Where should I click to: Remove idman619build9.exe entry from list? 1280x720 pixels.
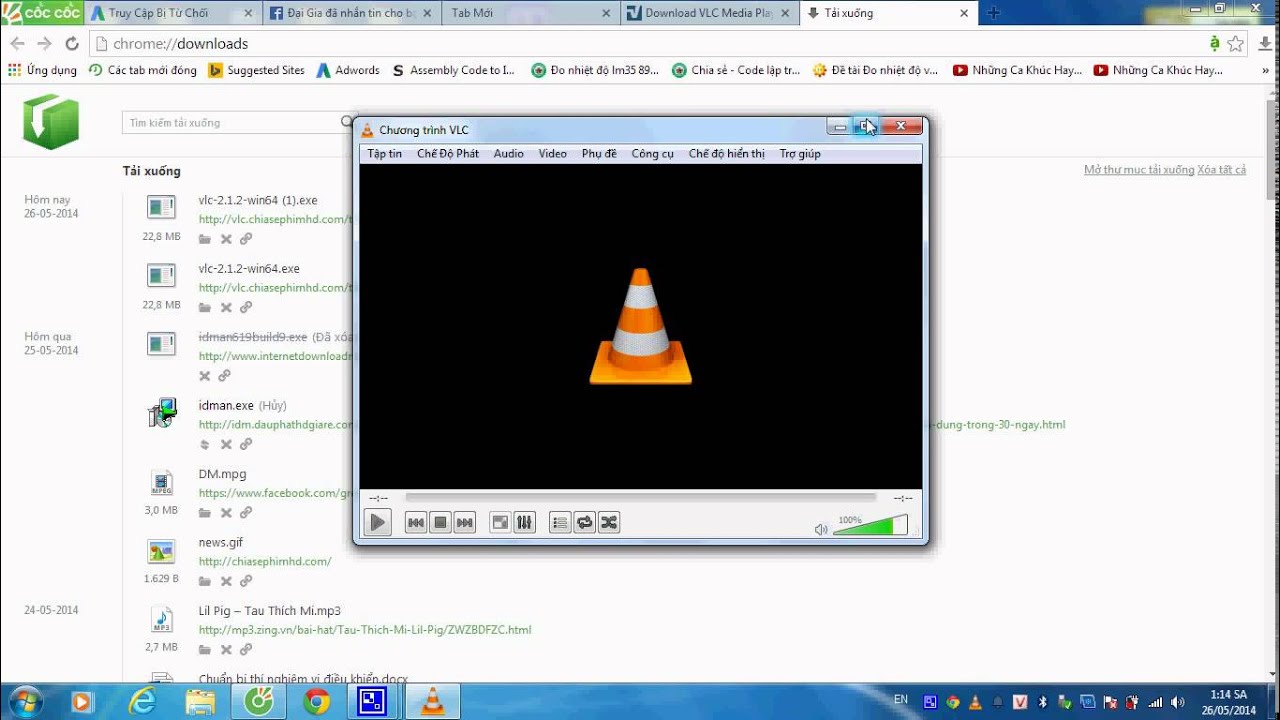205,376
